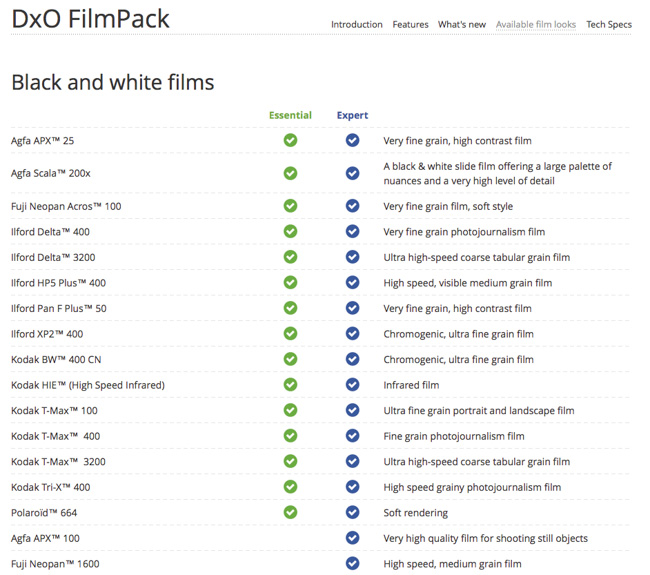Viewport: 650px width, 575px height.
Task: Click the Essential check for Ilford Delta 400
Action: click(290, 231)
